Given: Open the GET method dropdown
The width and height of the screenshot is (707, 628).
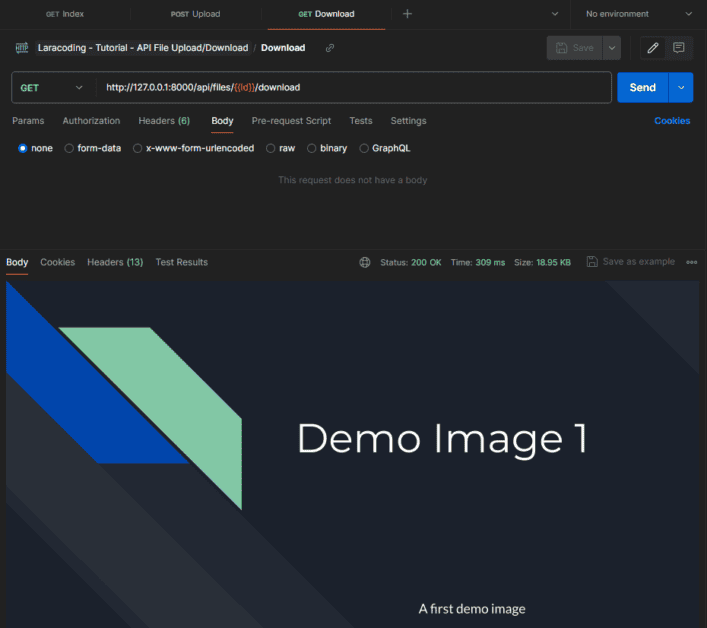Looking at the screenshot, I should 52,87.
